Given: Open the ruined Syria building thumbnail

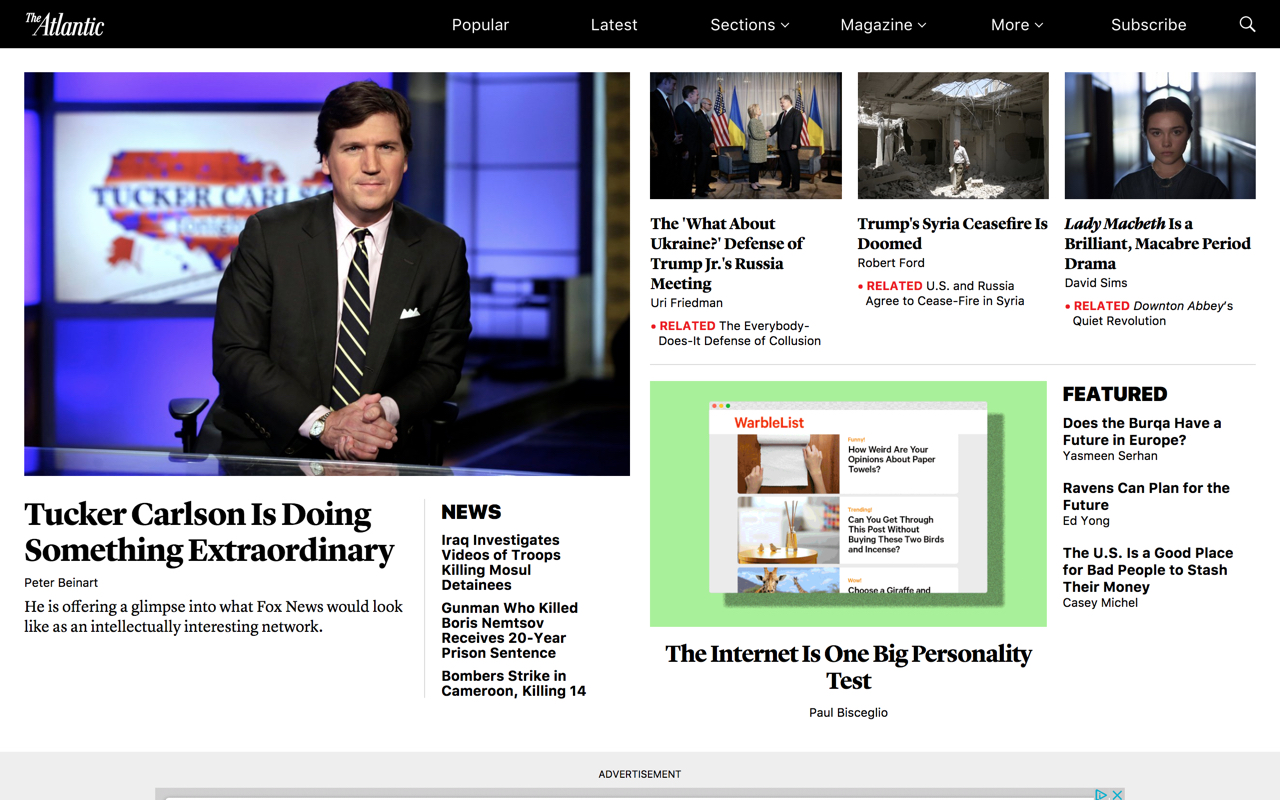Looking at the screenshot, I should (x=953, y=135).
